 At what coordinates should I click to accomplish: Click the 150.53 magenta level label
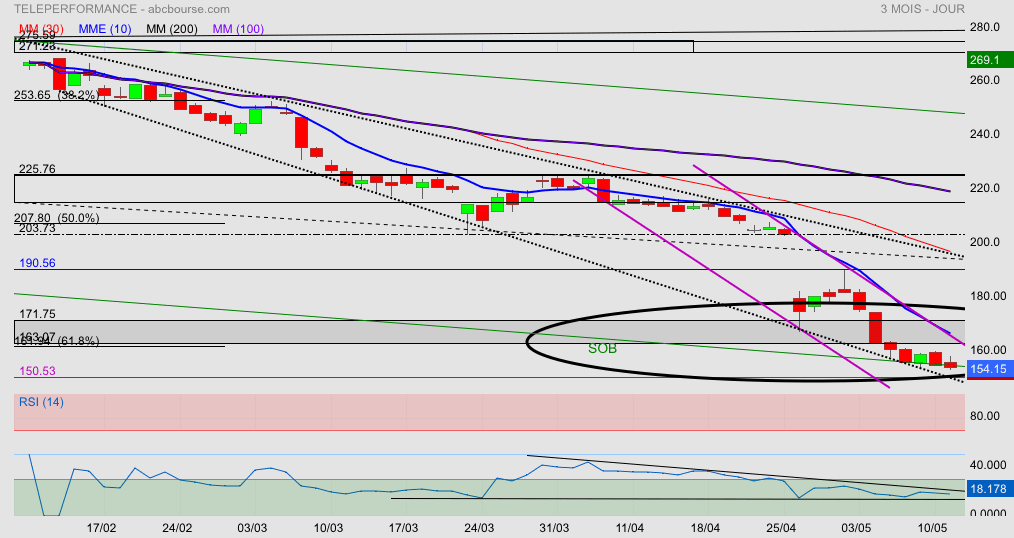38,371
